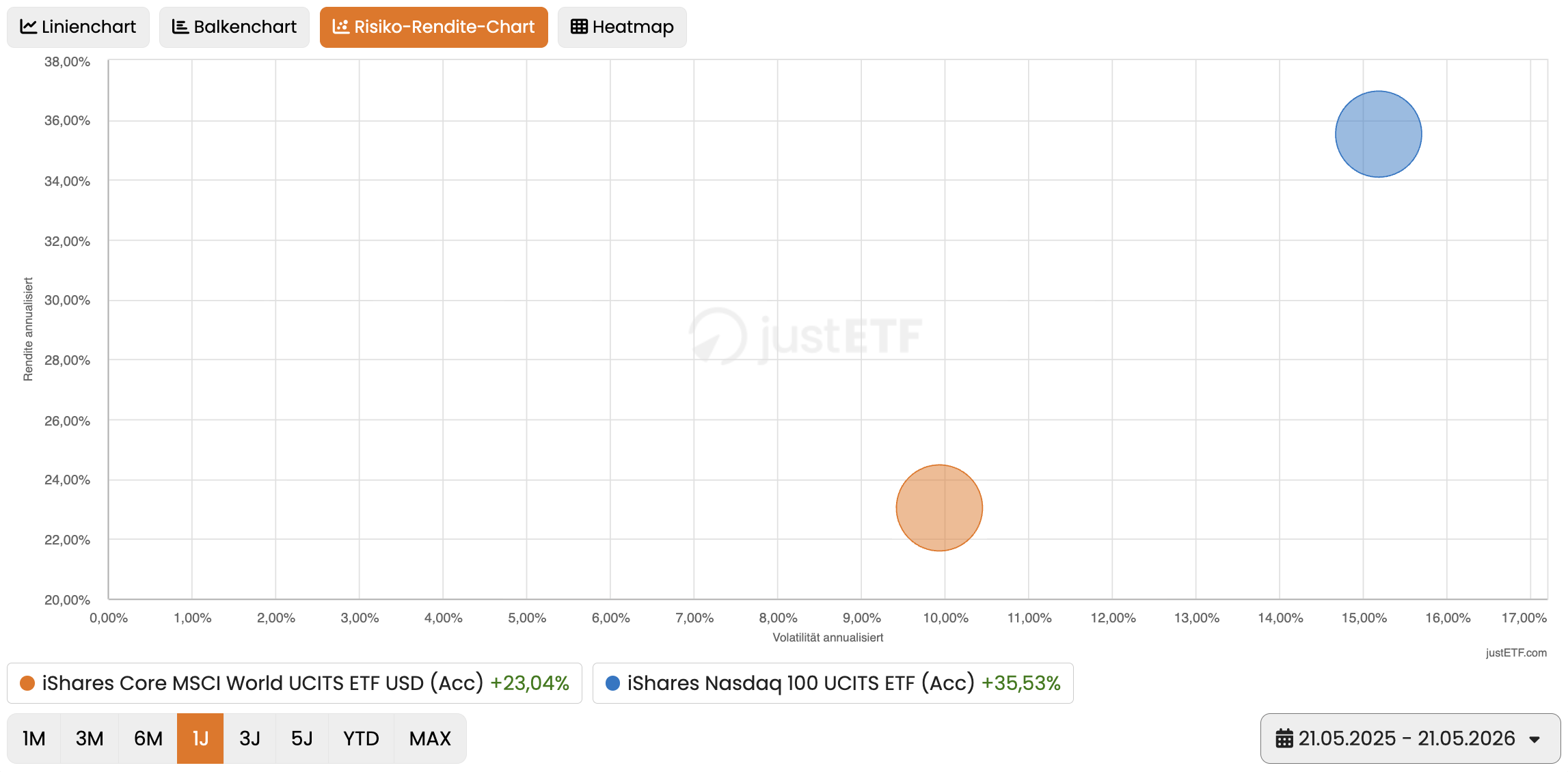
Task: Click the bar chart icon in Balkenchart
Action: click(x=180, y=27)
